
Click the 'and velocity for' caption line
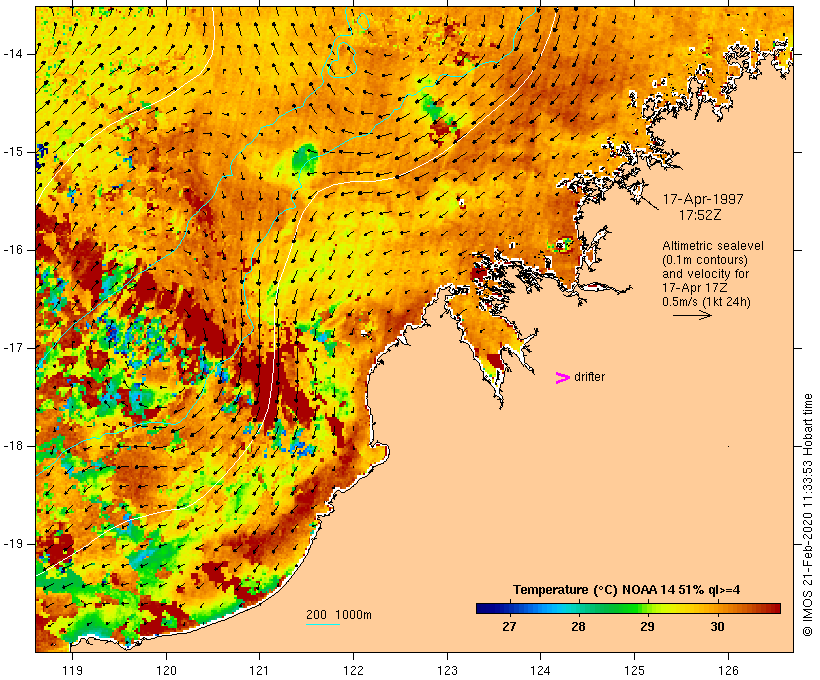(705, 274)
